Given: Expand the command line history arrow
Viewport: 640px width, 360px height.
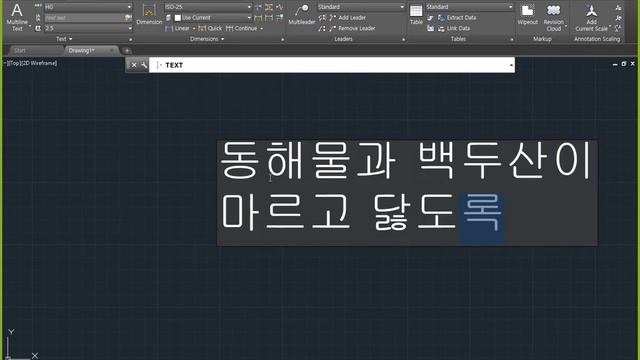Looking at the screenshot, I should pyautogui.click(x=511, y=65).
